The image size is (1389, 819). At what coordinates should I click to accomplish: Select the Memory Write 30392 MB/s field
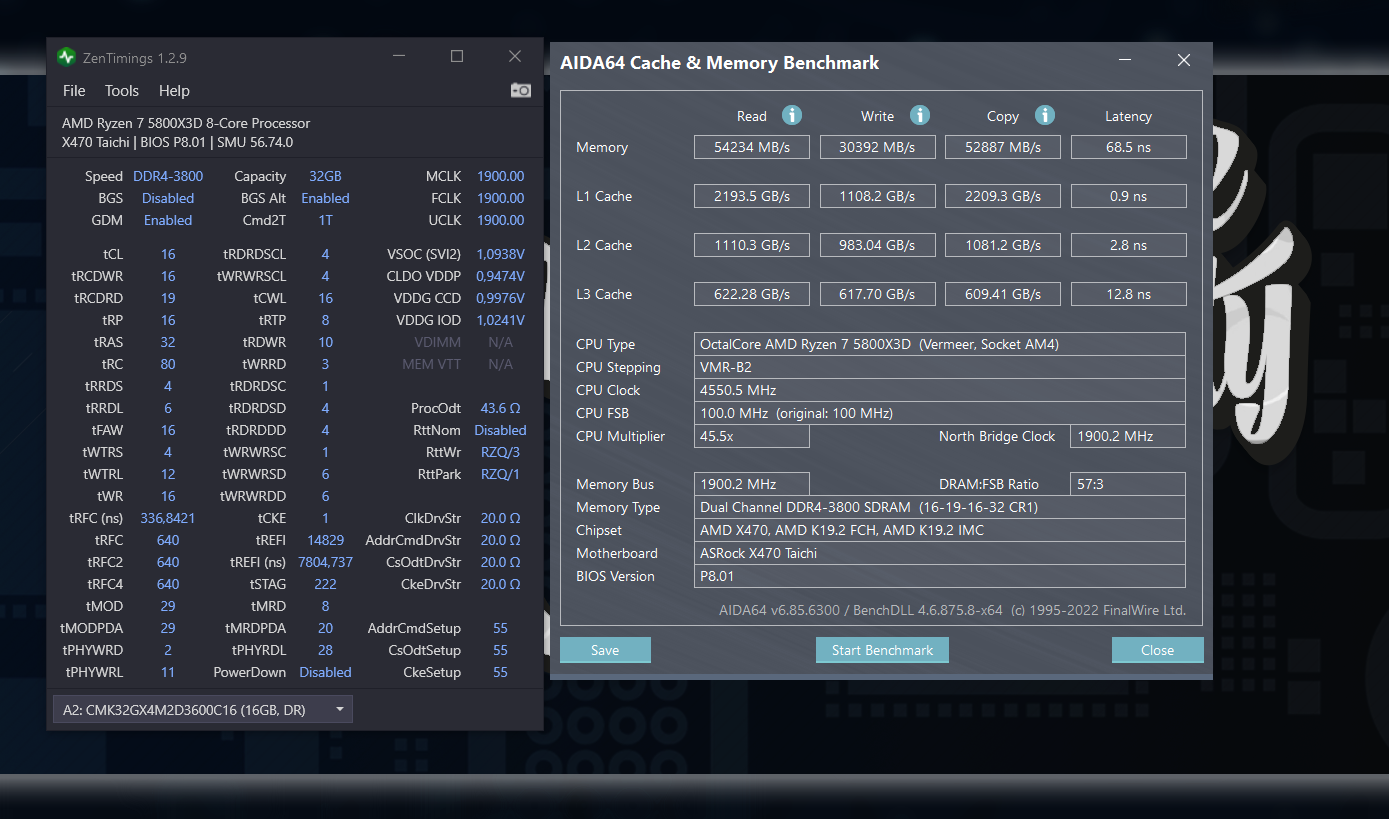point(877,147)
